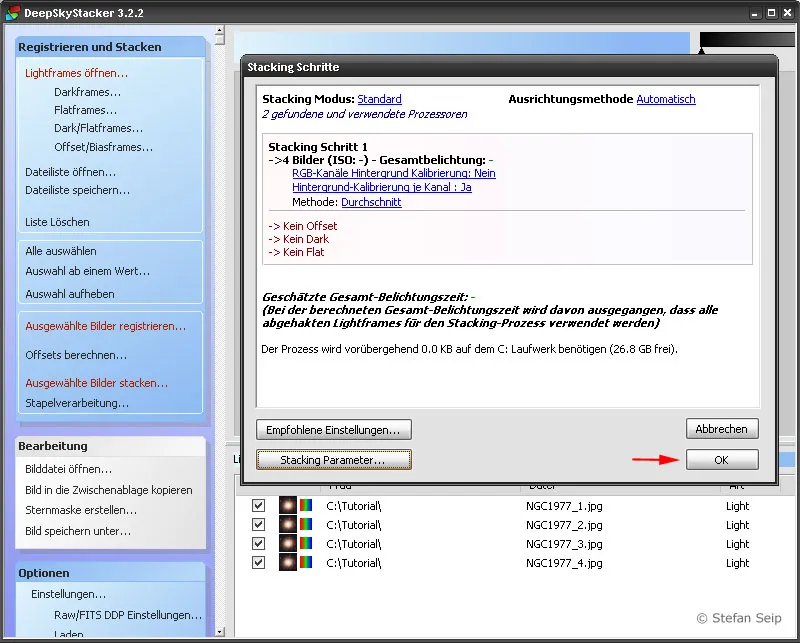The width and height of the screenshot is (800, 643).
Task: Open Lightframes öffnen
Action: tap(77, 73)
